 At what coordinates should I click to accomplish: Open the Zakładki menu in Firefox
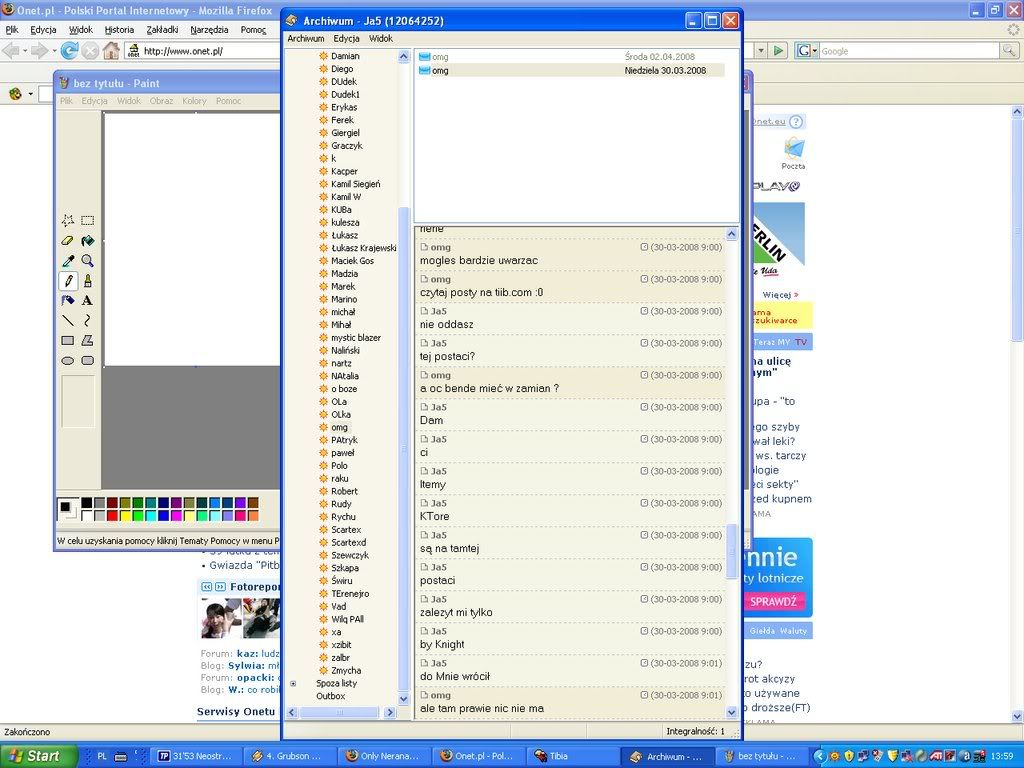click(162, 30)
